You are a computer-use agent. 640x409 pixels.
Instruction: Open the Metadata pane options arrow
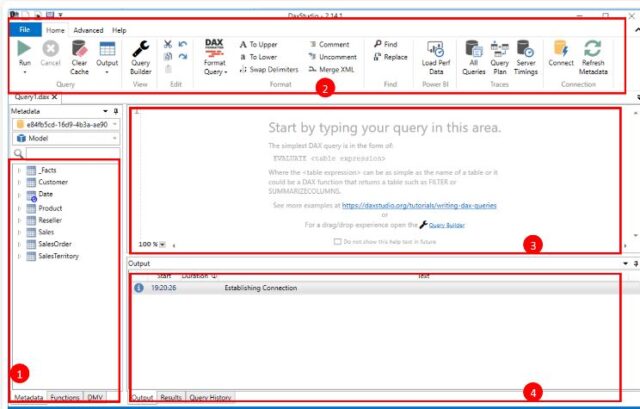pos(105,111)
